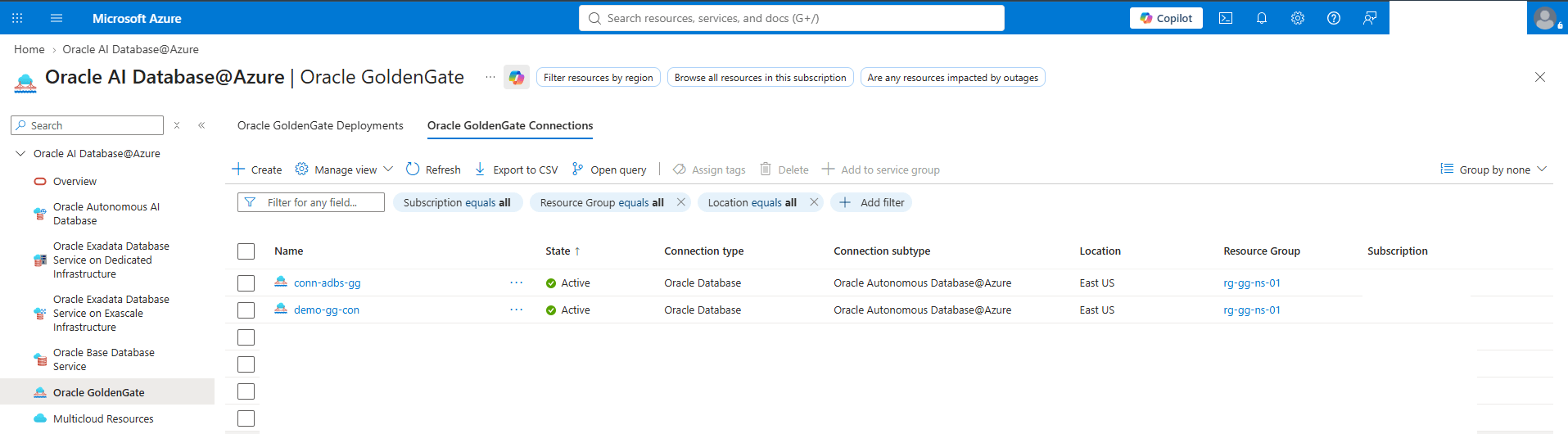Click Create in the toolbar
Screen dimensions: 1568x434
pos(257,170)
